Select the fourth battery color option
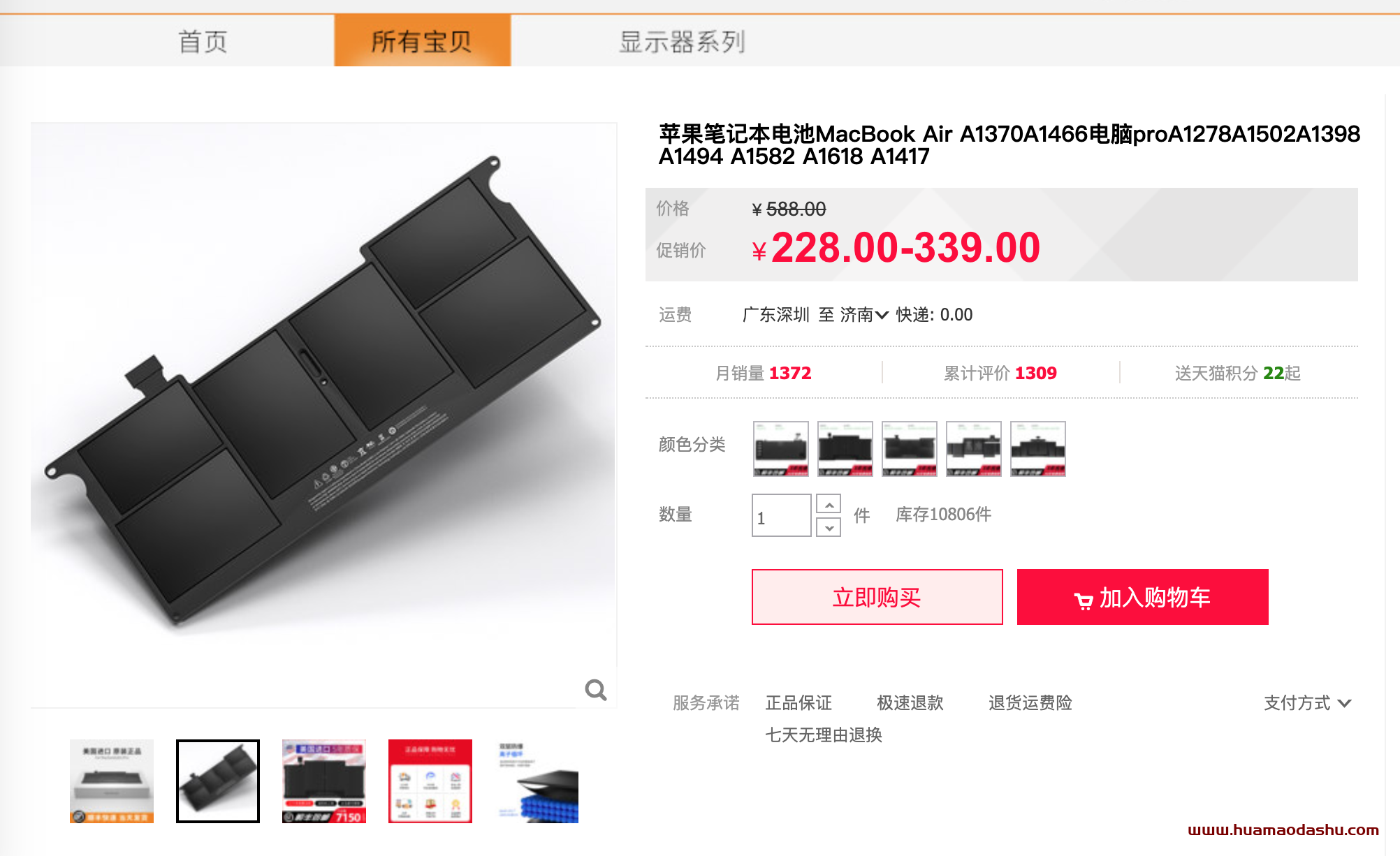Image resolution: width=1400 pixels, height=856 pixels. coord(974,449)
